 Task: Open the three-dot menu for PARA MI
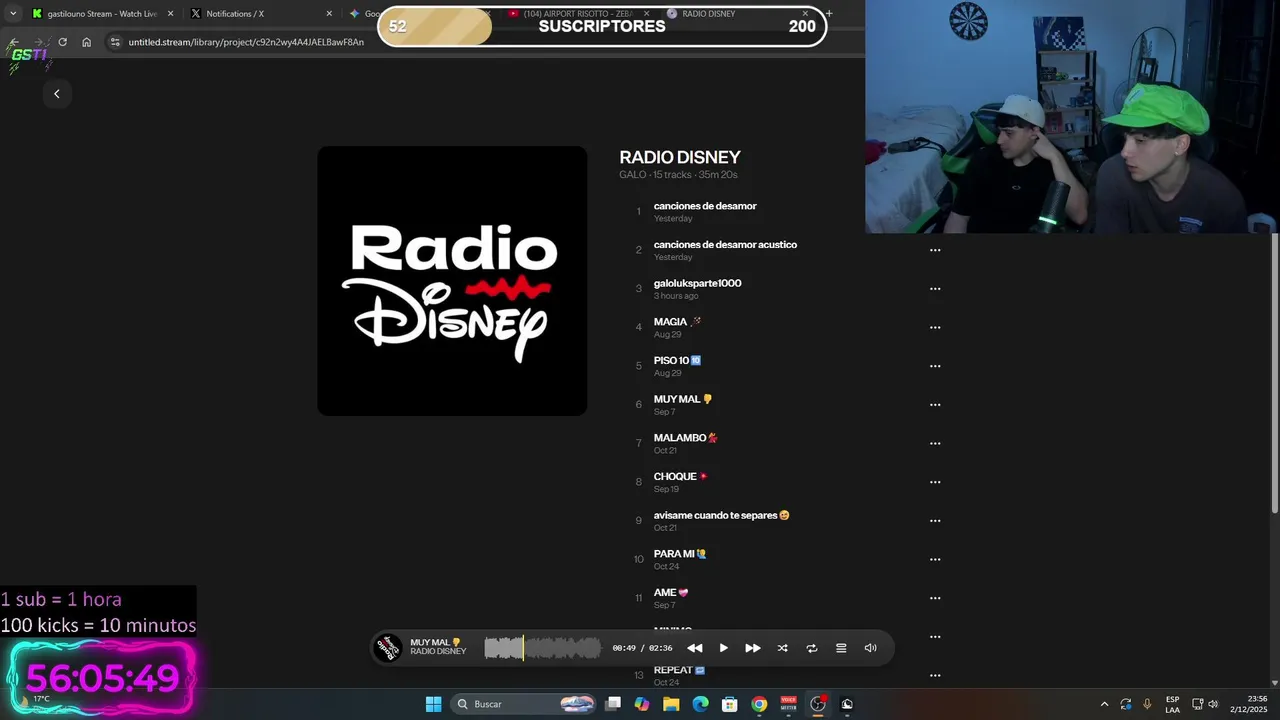(935, 559)
